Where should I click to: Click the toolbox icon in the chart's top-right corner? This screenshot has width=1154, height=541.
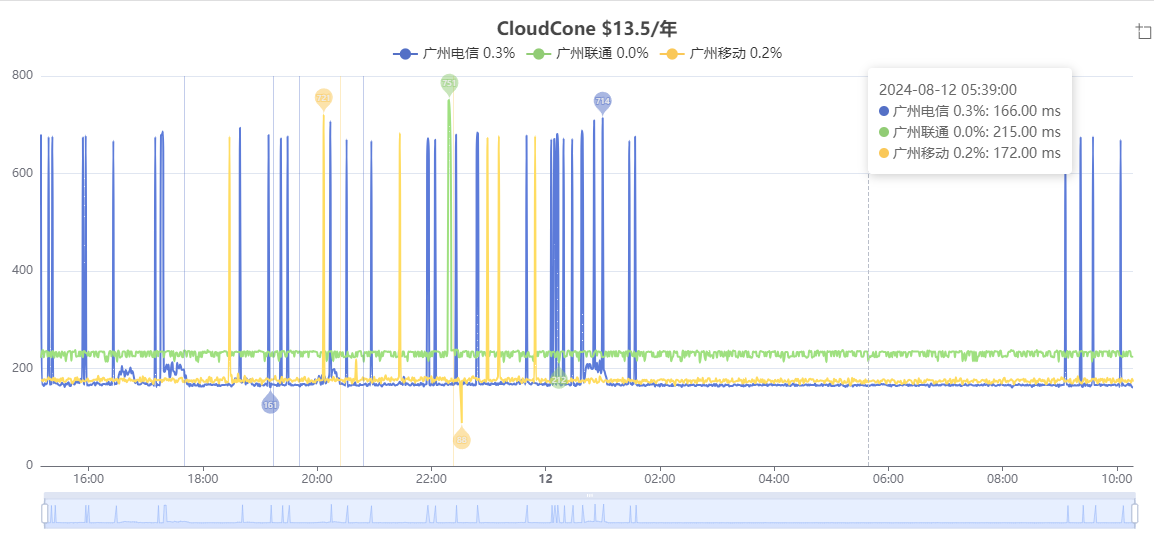click(x=1144, y=31)
